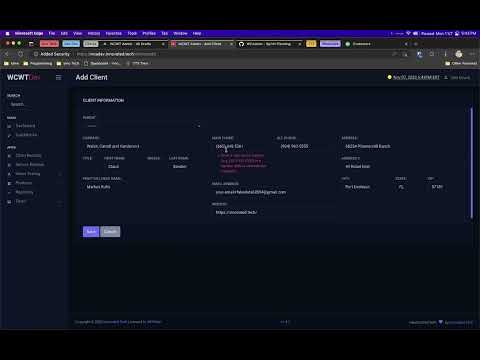Open the Dashboard sidebar item
This screenshot has width=480, height=360.
(25, 126)
